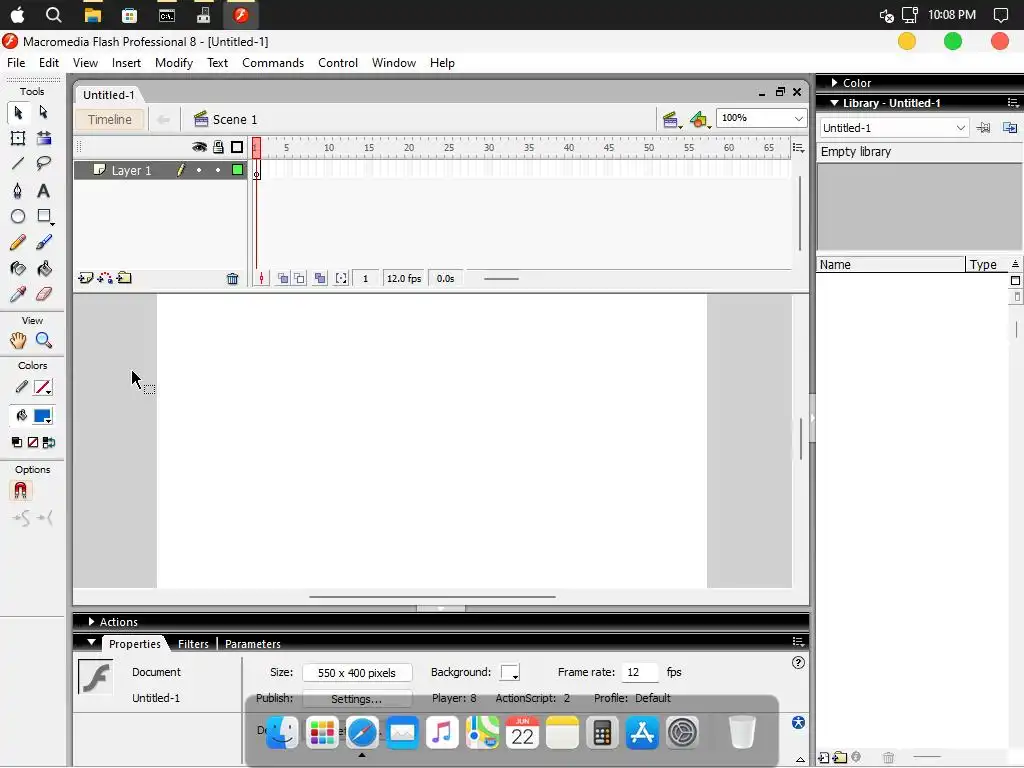Viewport: 1024px width, 768px height.
Task: Toggle Lock All Layers padlock icon
Action: pyautogui.click(x=218, y=147)
